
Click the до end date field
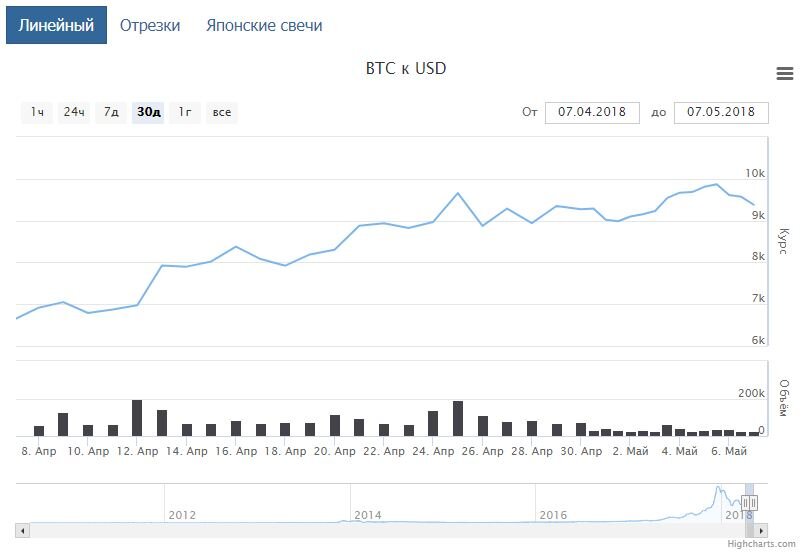(721, 112)
